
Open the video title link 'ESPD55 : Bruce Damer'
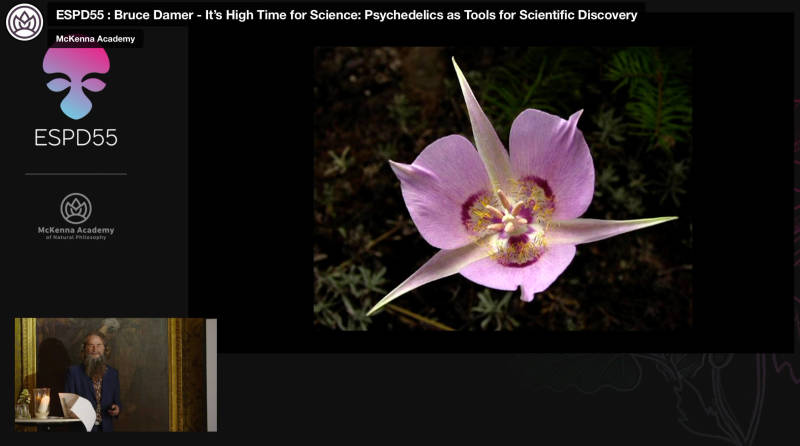(x=346, y=15)
